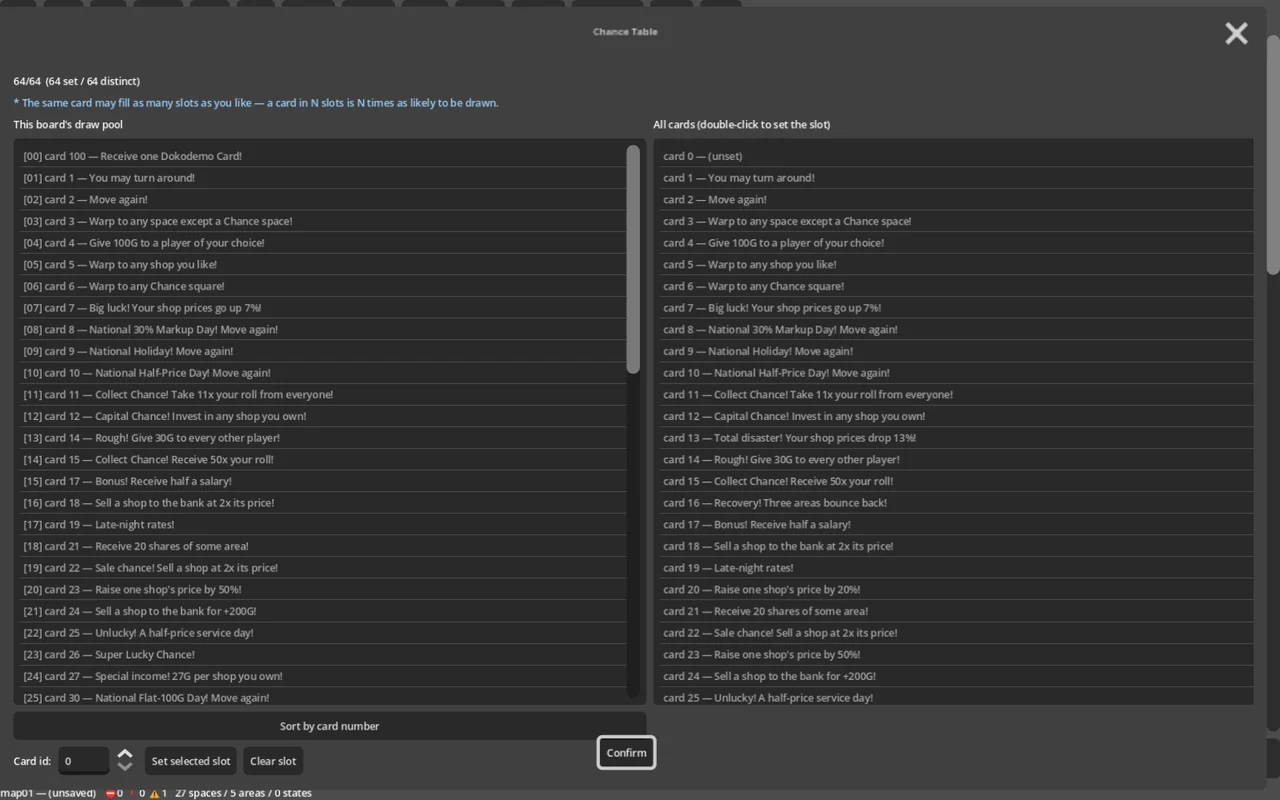
Task: Select card 2 Move again in All cards
Action: (x=955, y=200)
